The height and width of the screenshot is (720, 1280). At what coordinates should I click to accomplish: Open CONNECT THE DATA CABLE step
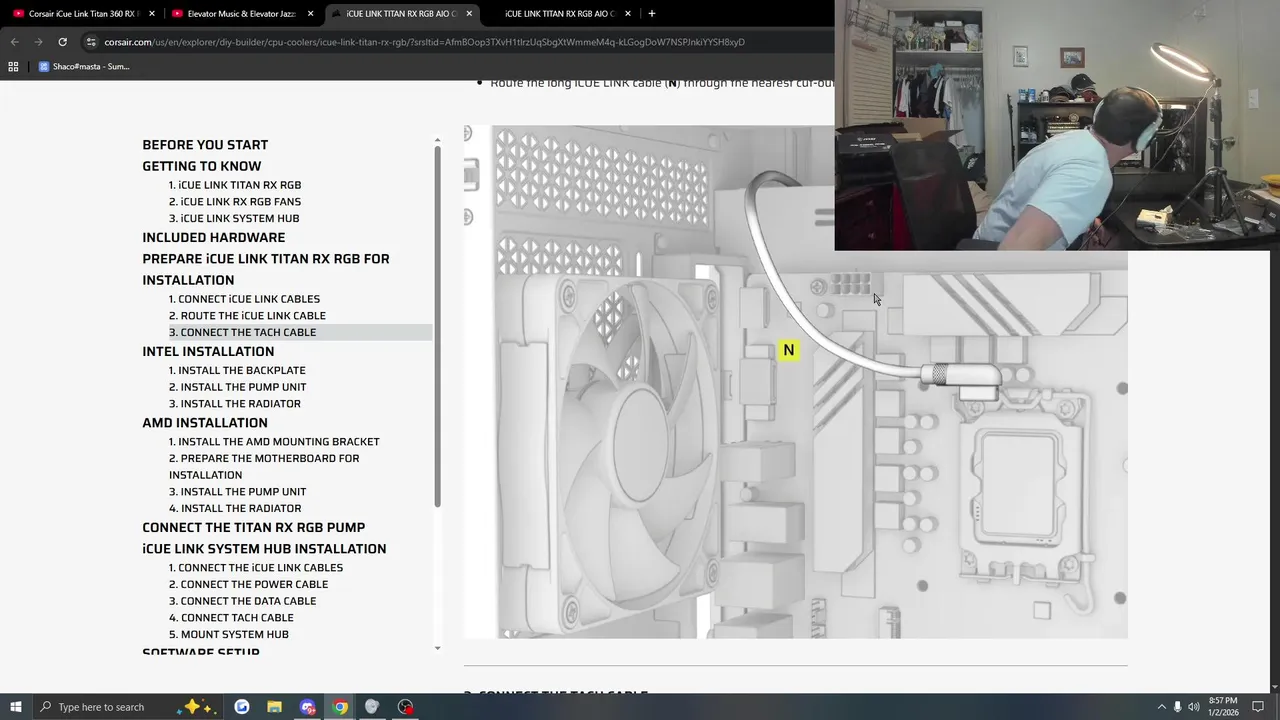point(242,601)
